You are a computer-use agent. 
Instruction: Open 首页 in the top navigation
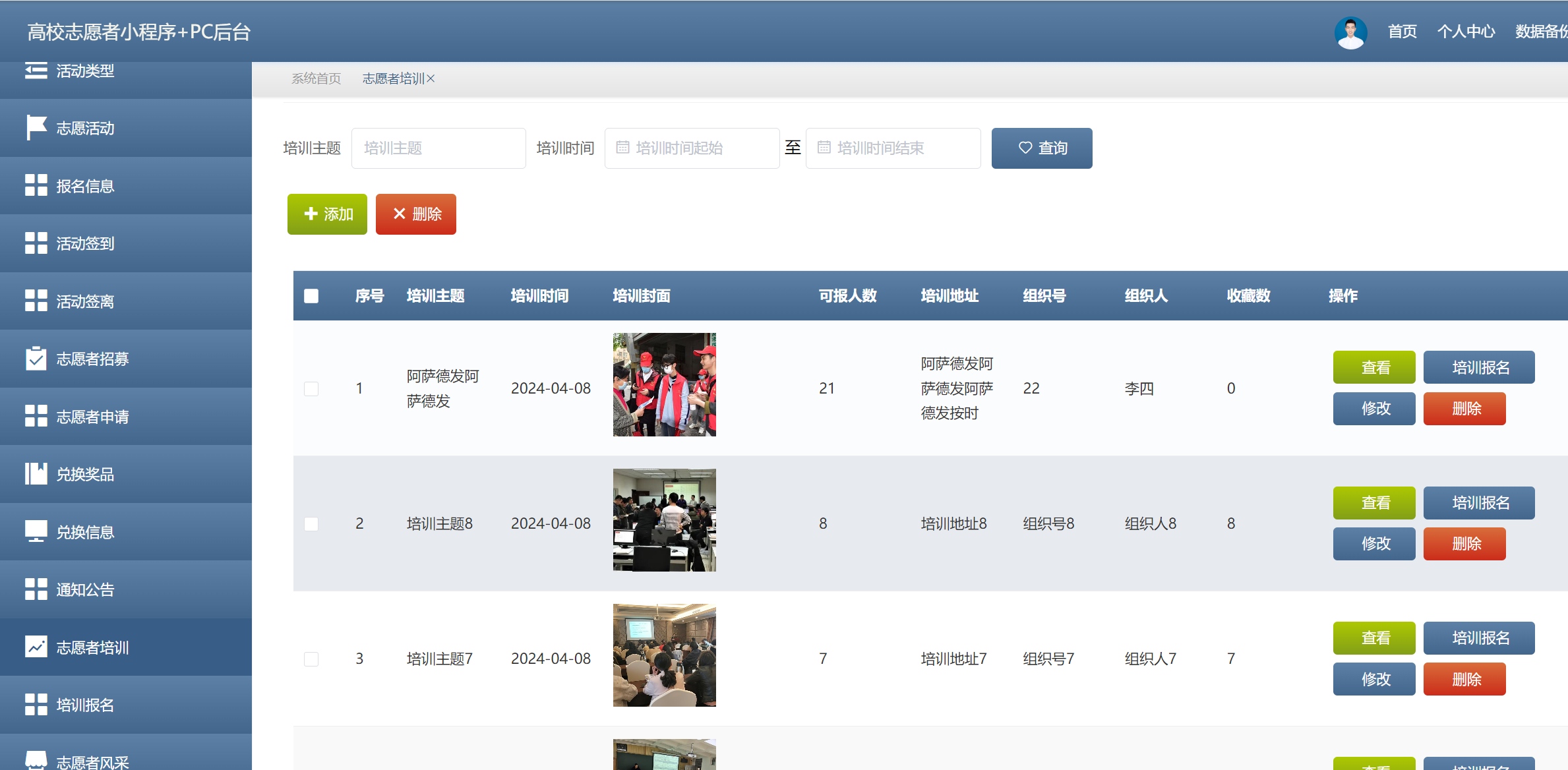(x=1402, y=32)
